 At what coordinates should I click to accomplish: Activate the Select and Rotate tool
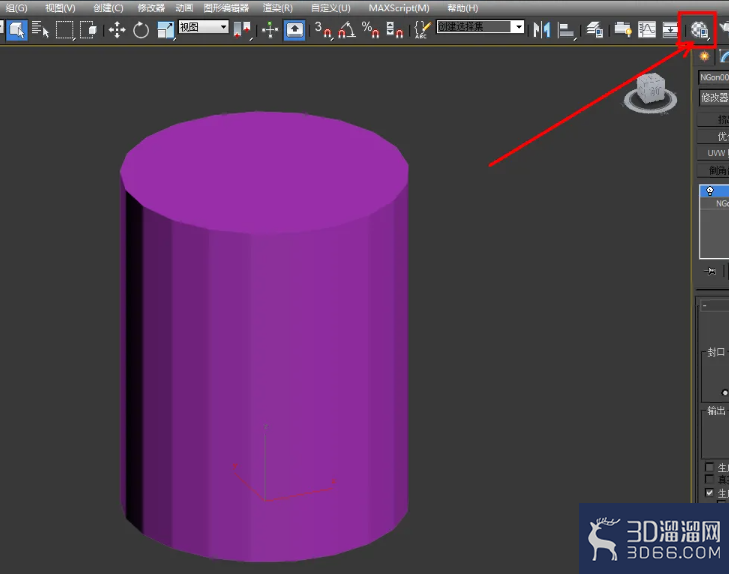(141, 31)
